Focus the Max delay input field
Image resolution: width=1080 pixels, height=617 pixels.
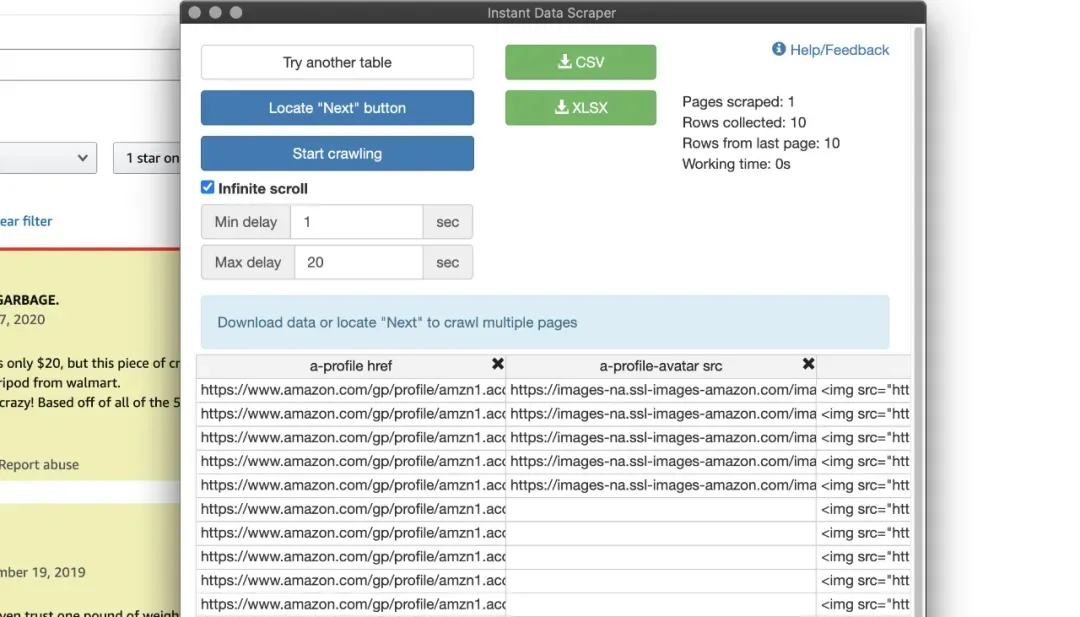point(358,262)
